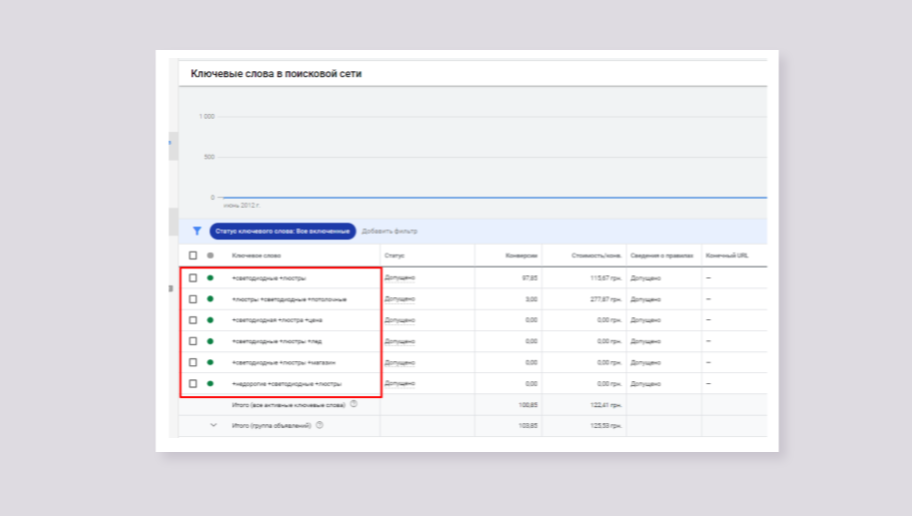The height and width of the screenshot is (516, 912).
Task: Click the help icon next to 'Итого (все активные ключевые слова)'
Action: (354, 404)
